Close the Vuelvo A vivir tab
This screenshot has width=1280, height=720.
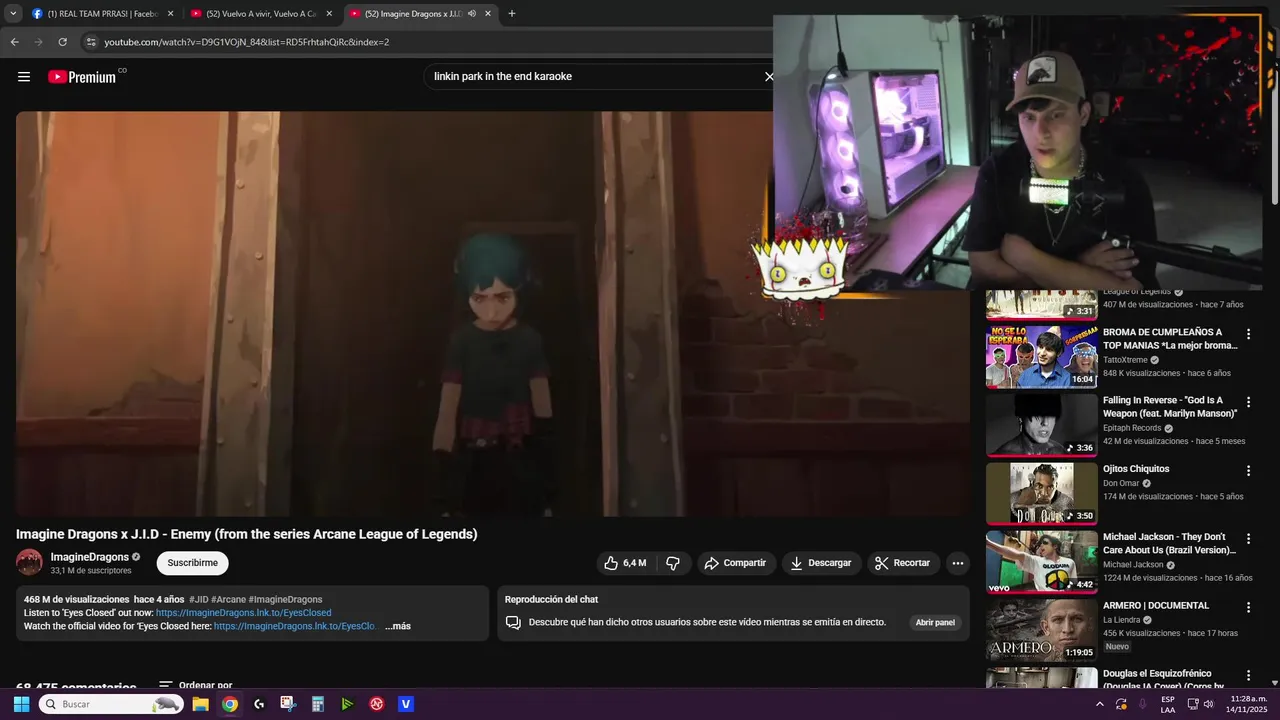pos(329,14)
